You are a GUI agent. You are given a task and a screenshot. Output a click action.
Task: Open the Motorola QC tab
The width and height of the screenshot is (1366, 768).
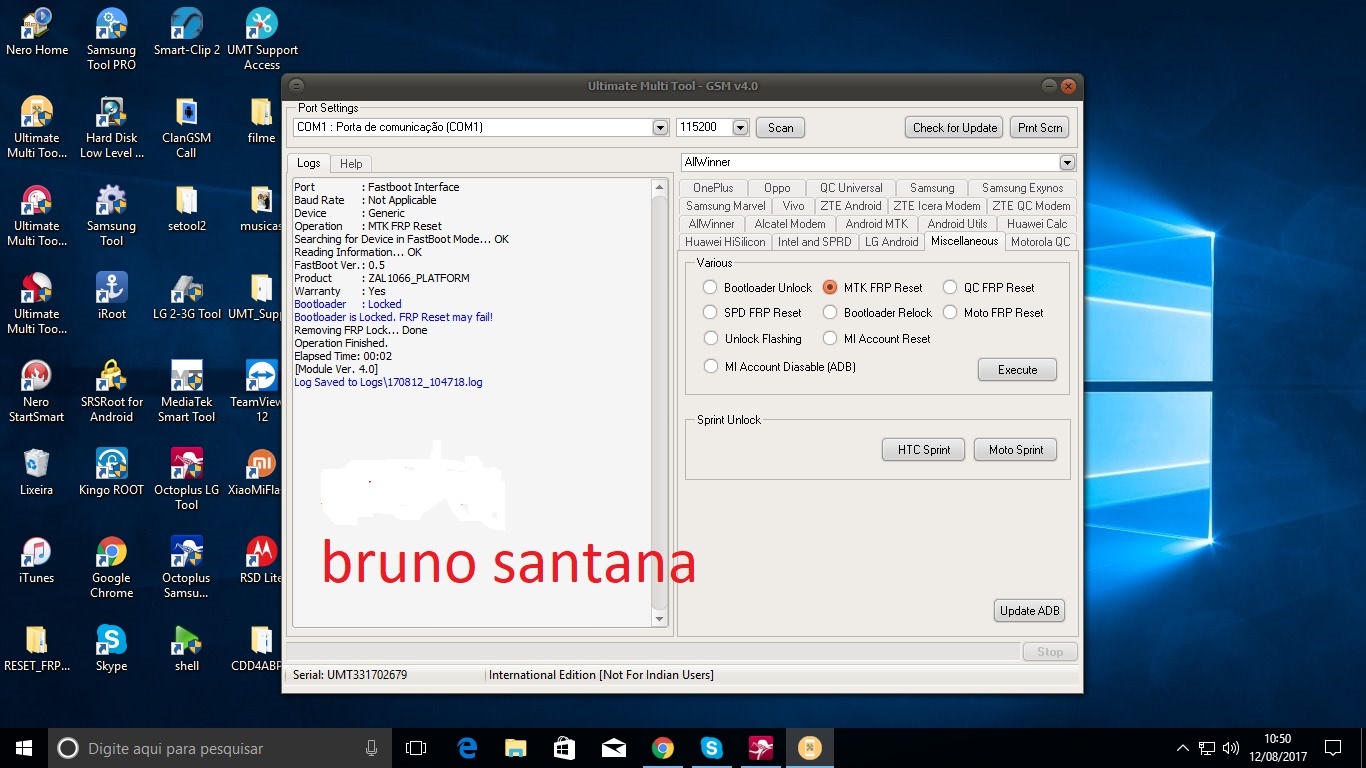(x=1040, y=242)
